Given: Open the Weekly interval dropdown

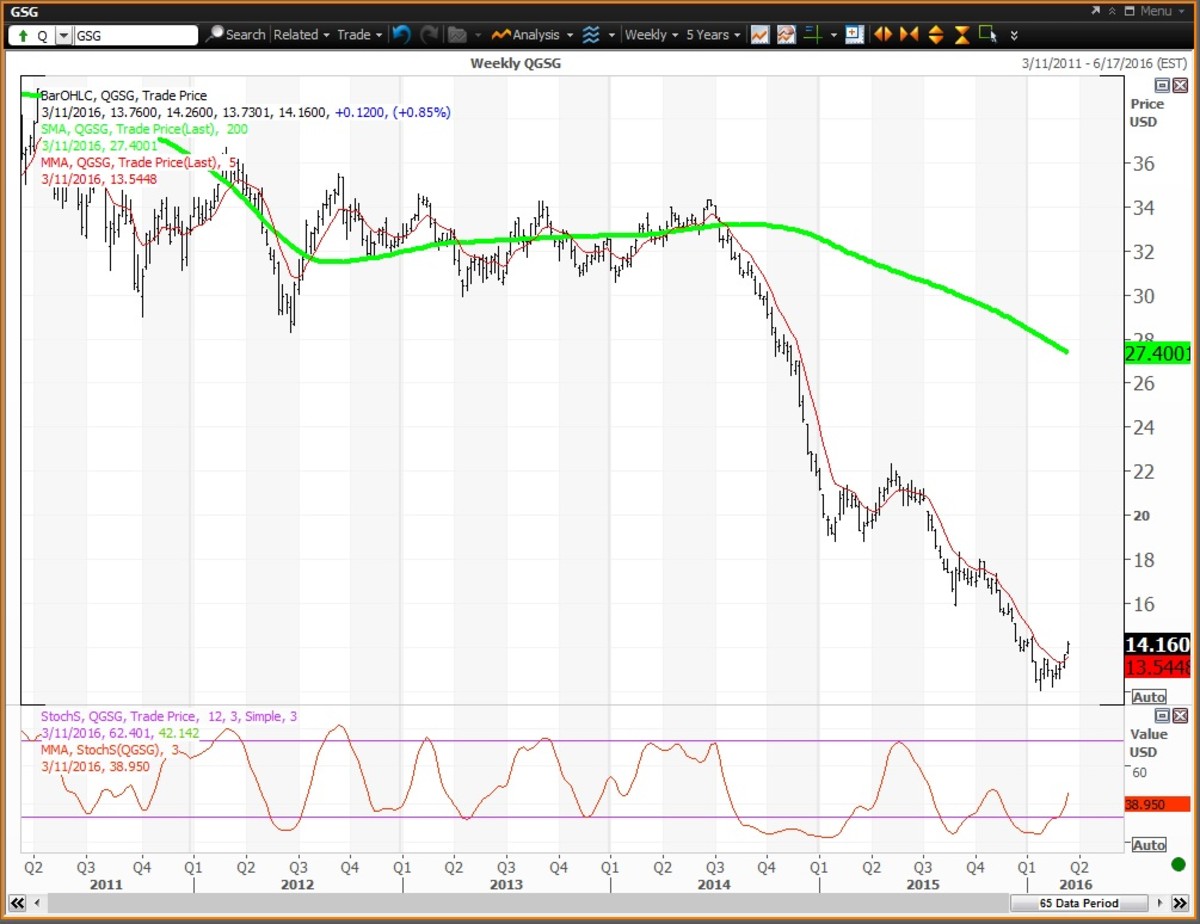Looking at the screenshot, I should 651,35.
